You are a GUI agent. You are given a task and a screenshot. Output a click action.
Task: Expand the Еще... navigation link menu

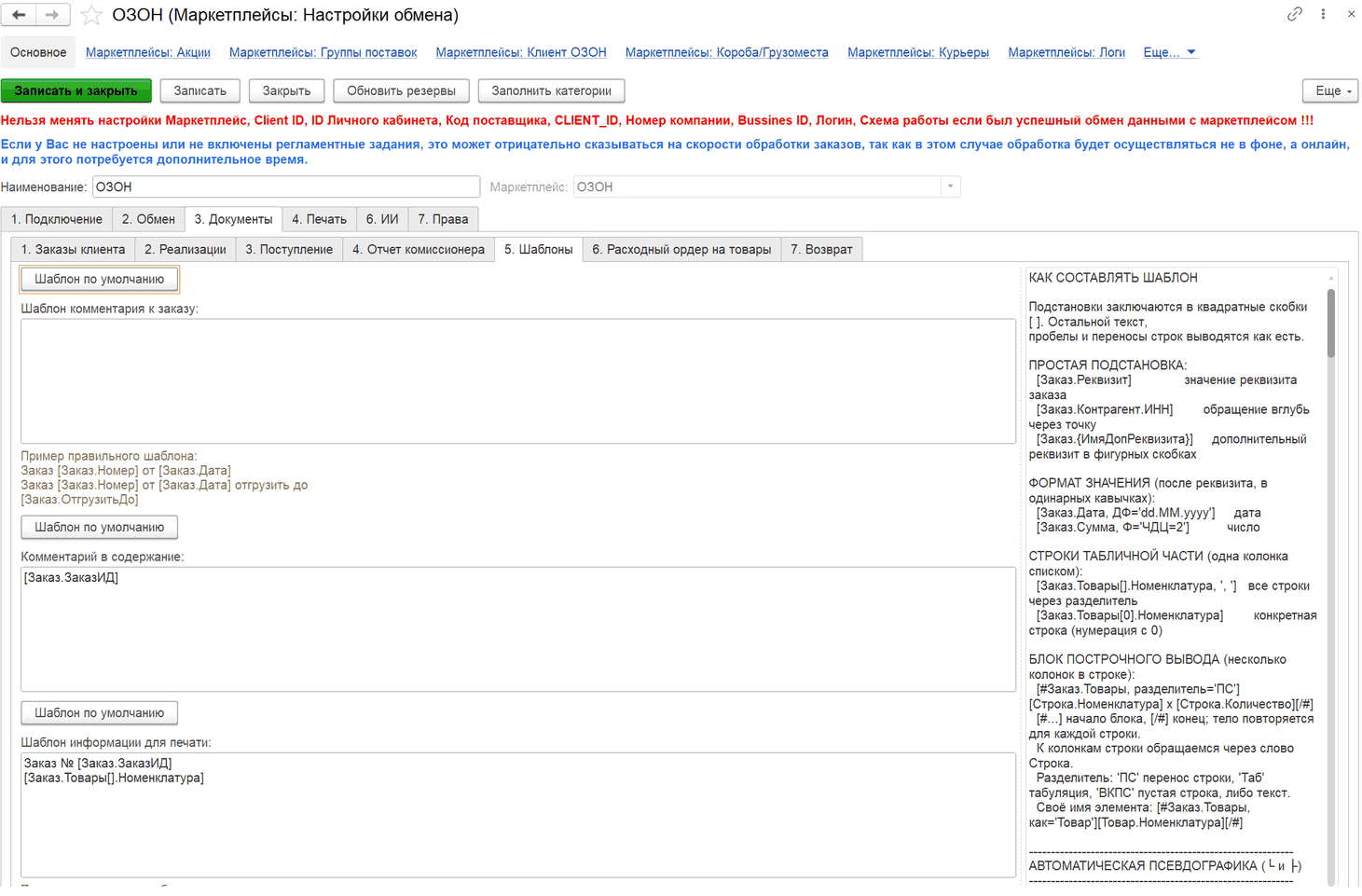point(1169,52)
